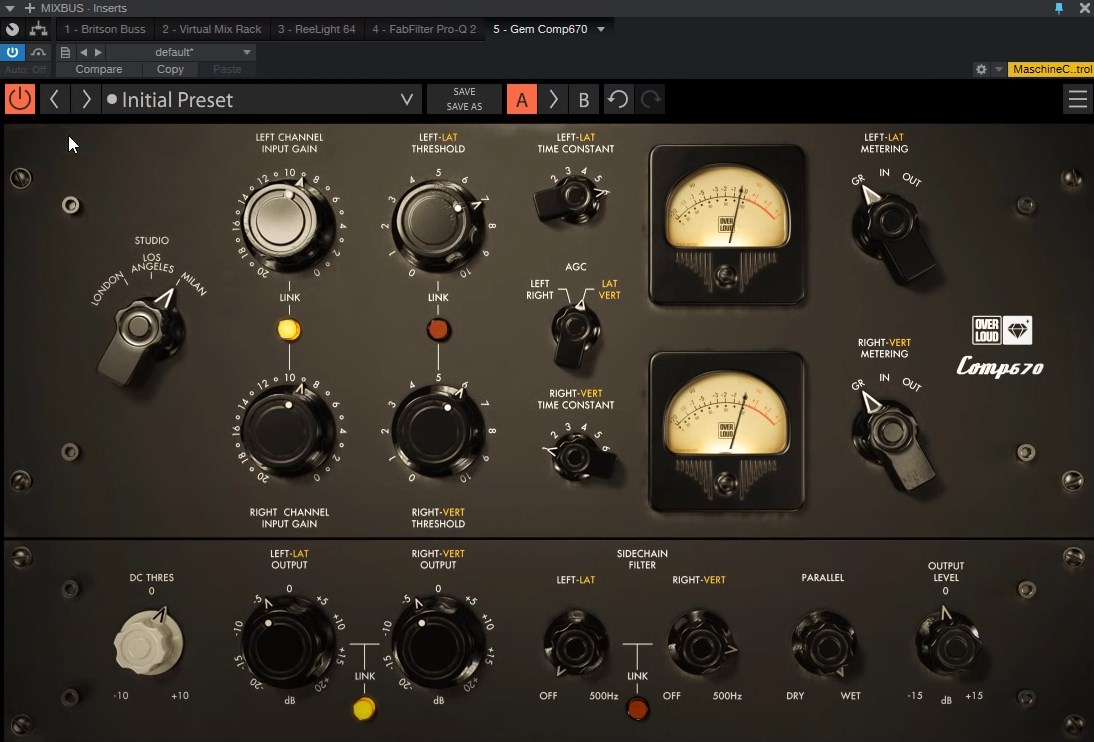Switch to 2 - Virtual Mix Rack tab
This screenshot has width=1094, height=742.
click(211, 29)
